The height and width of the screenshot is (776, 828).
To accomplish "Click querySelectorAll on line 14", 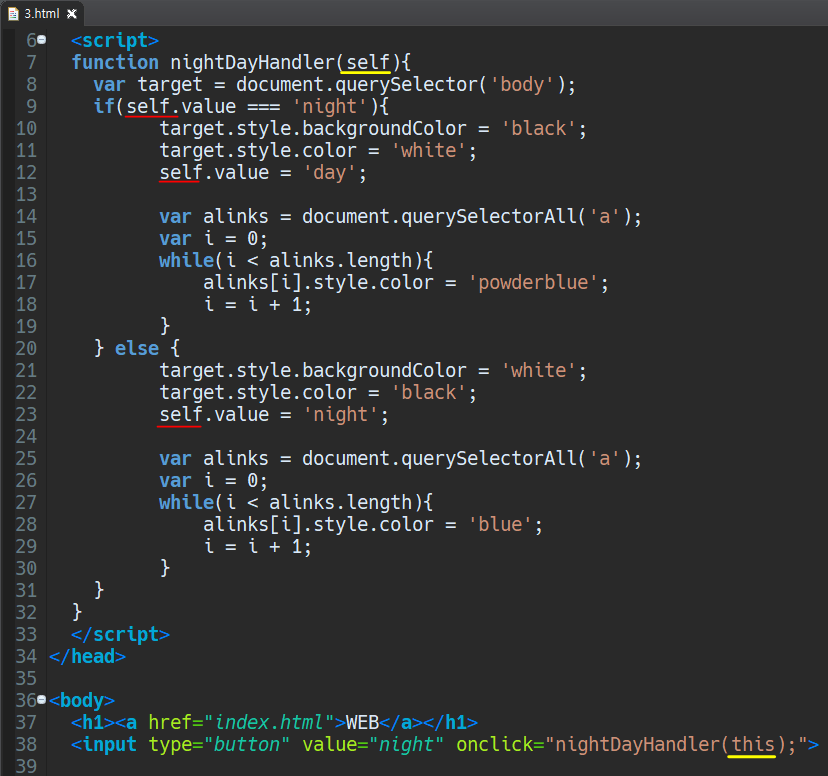I will 489,216.
